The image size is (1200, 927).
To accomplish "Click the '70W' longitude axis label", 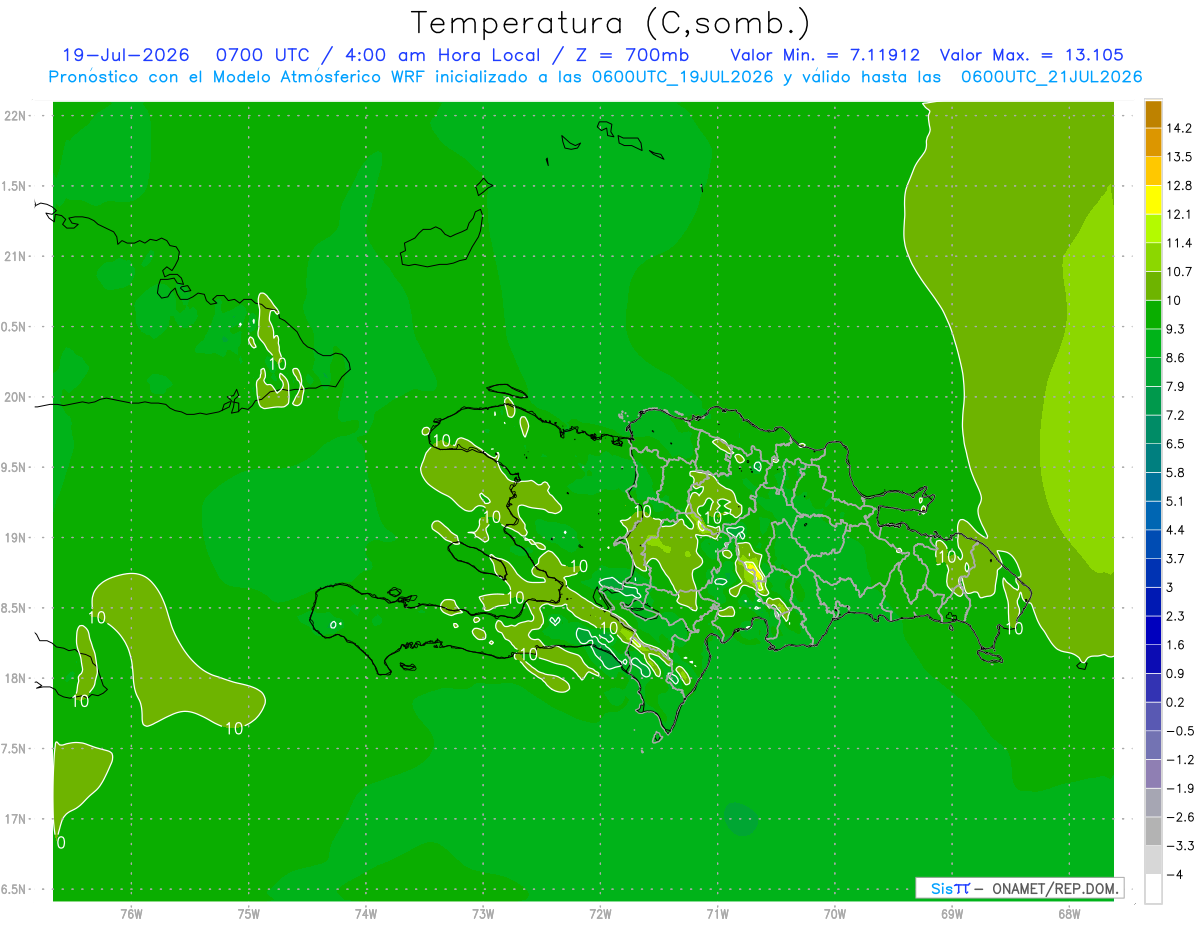I will pyautogui.click(x=834, y=914).
